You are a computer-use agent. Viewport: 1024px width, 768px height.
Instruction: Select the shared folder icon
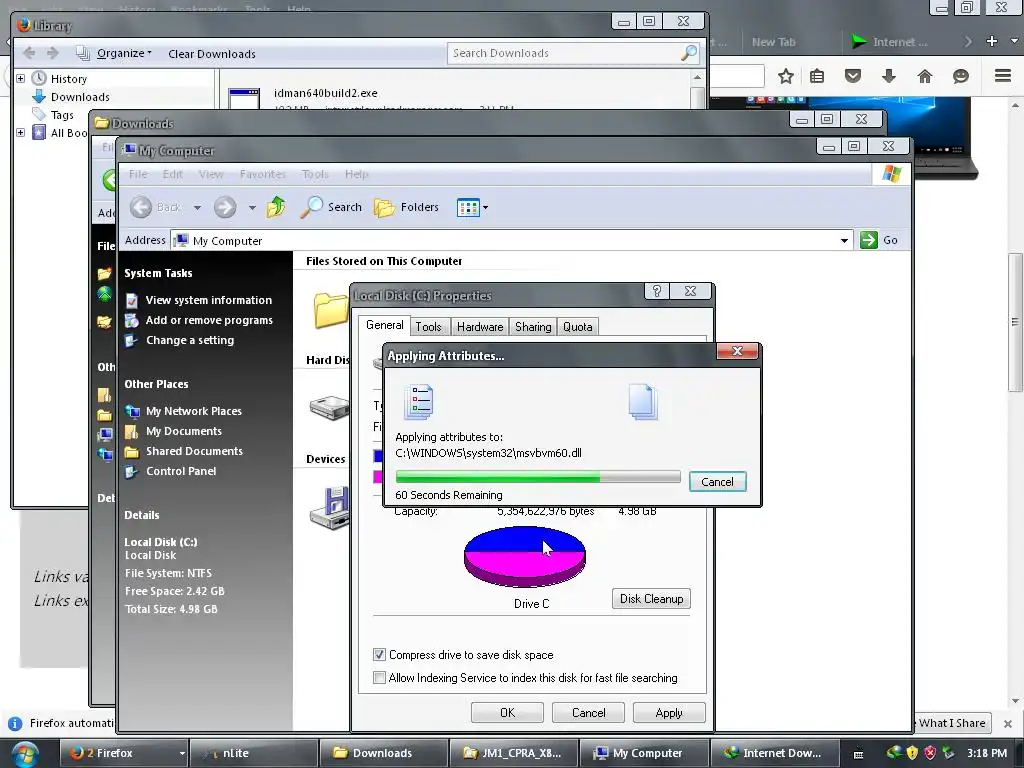click(331, 310)
